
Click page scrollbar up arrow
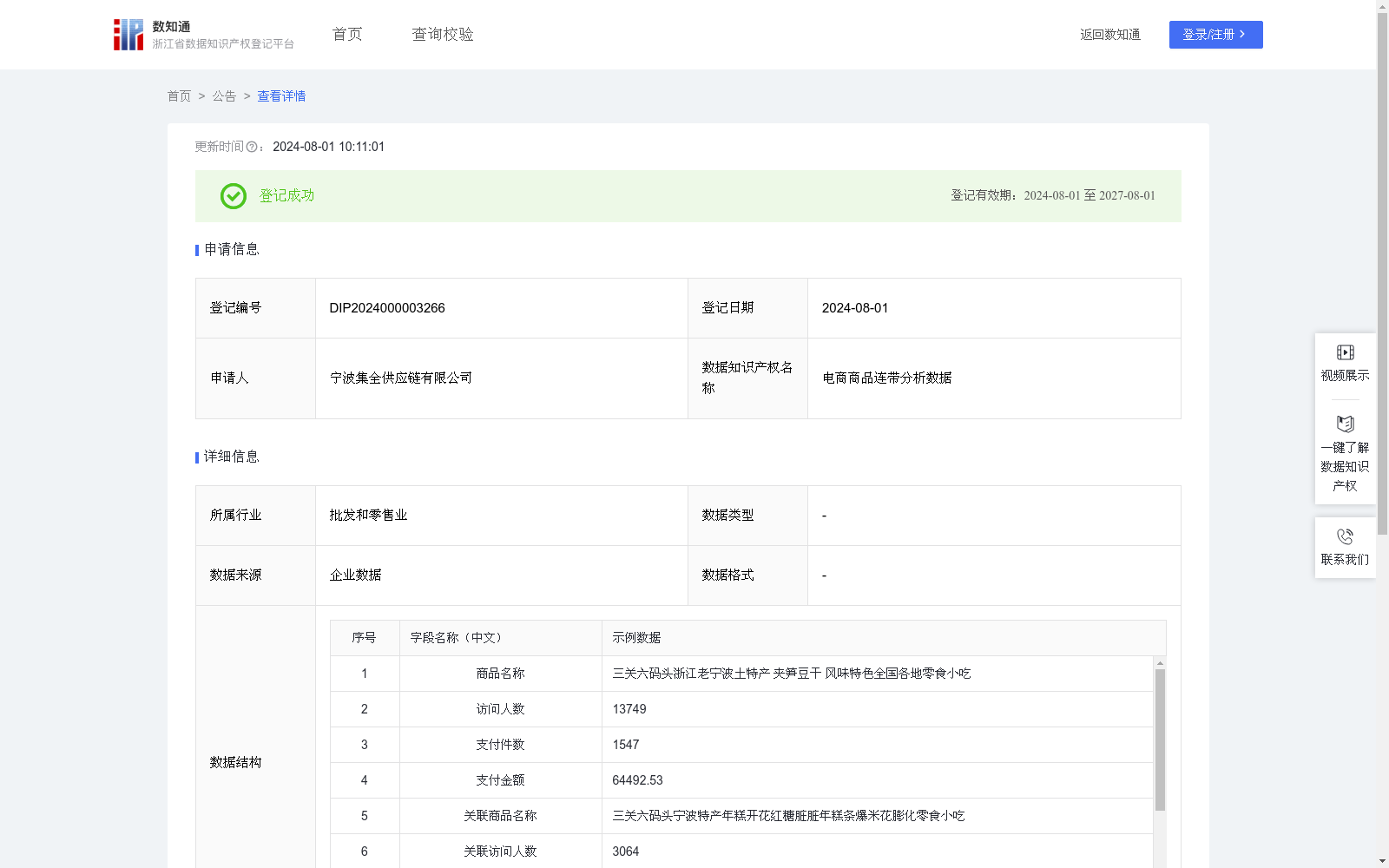point(1382,6)
